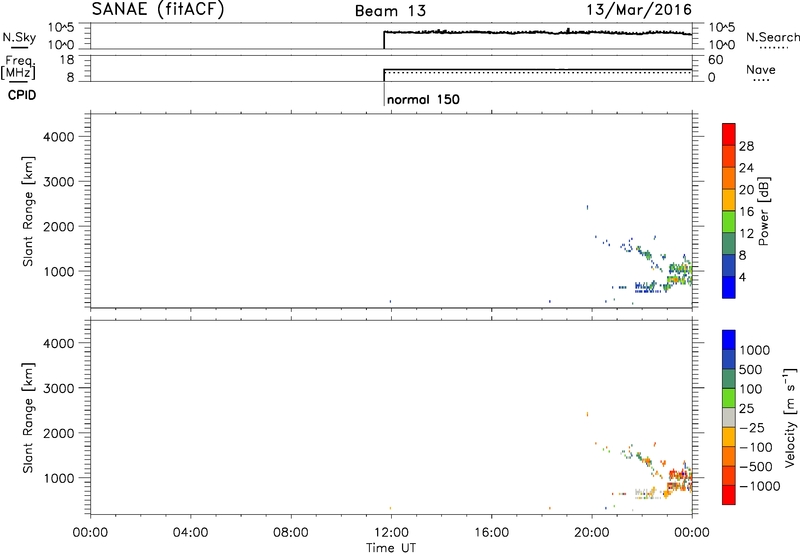Click the 13/Mar/2016 date label

coord(639,10)
